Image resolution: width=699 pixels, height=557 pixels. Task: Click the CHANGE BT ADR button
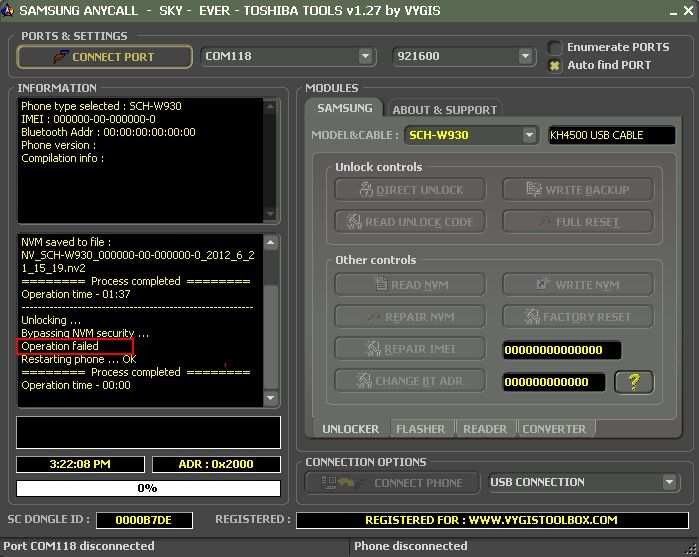(x=410, y=381)
